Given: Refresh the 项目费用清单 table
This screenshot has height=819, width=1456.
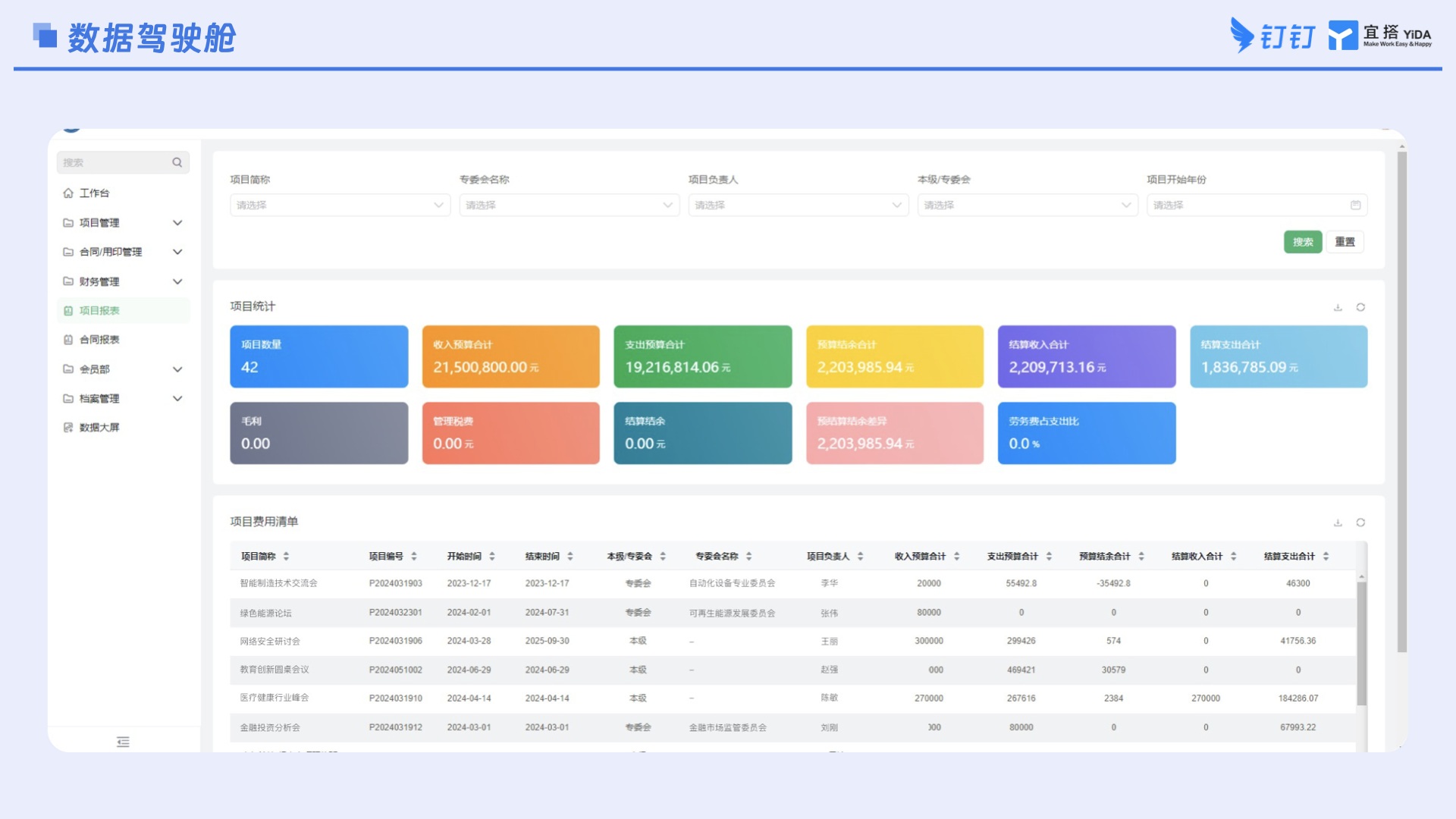Looking at the screenshot, I should pyautogui.click(x=1360, y=522).
